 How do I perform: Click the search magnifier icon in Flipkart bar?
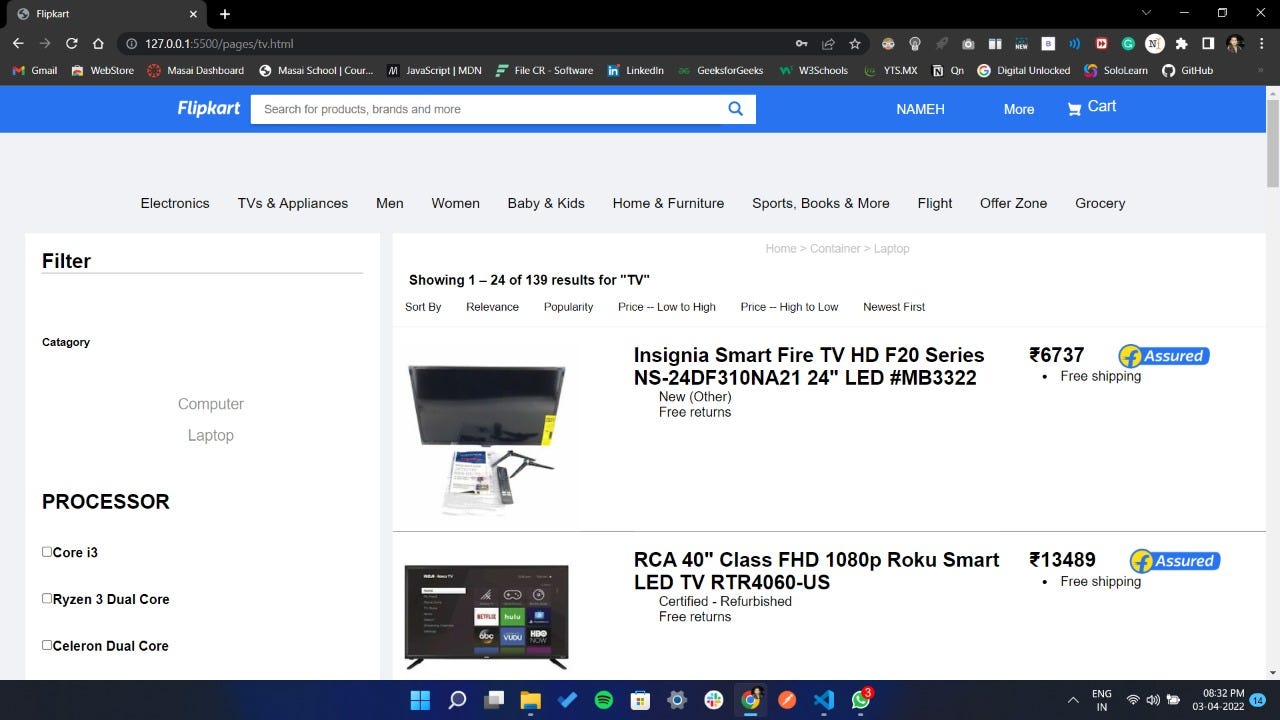[x=736, y=109]
